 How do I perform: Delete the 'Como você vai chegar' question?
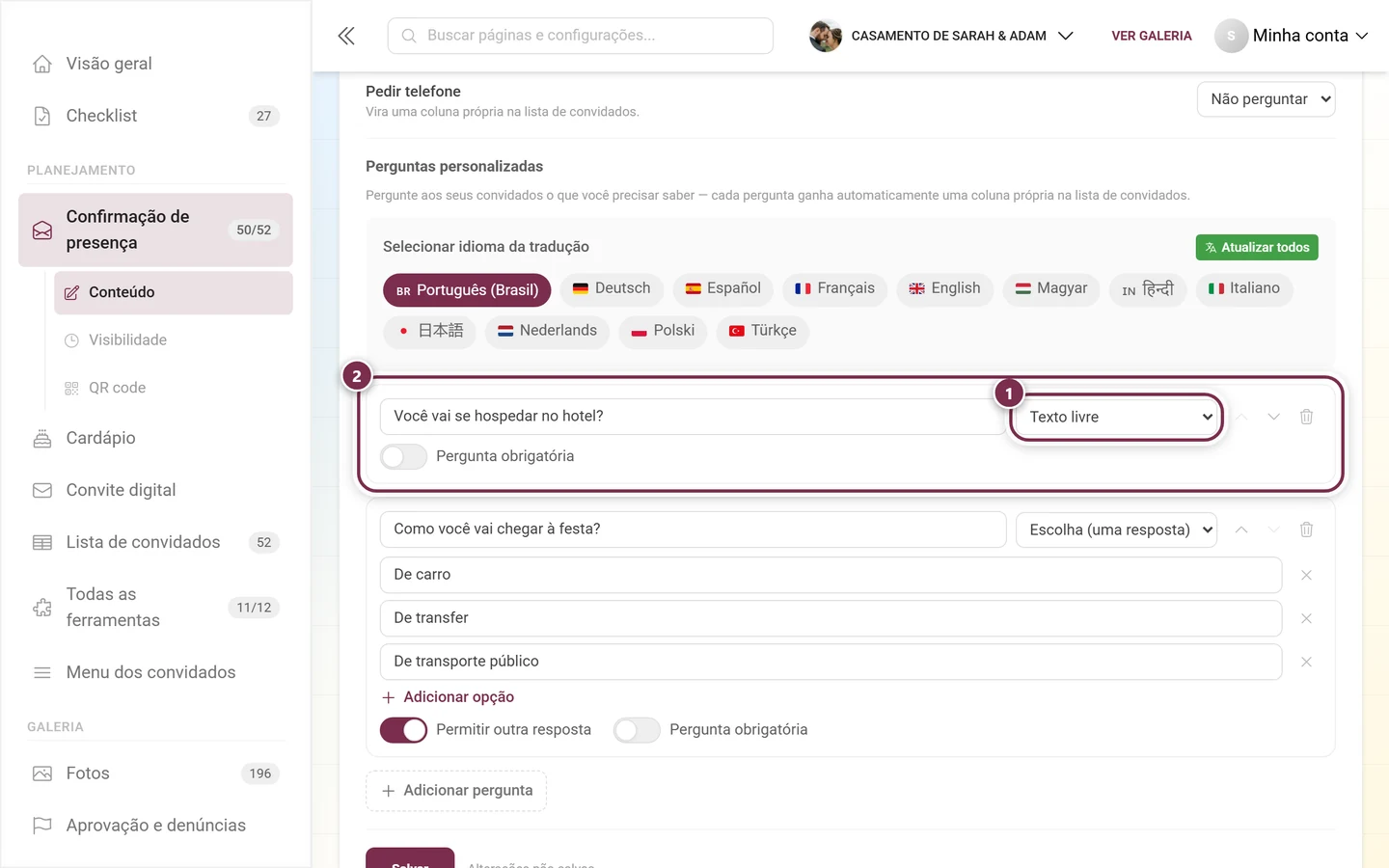tap(1306, 529)
